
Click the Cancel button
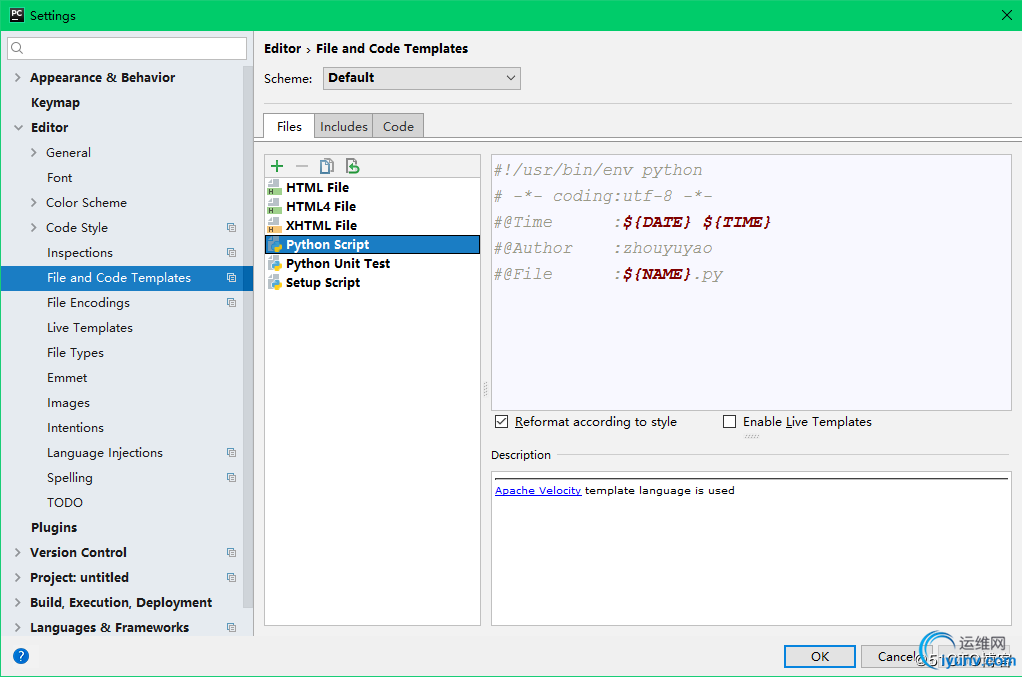click(x=896, y=656)
